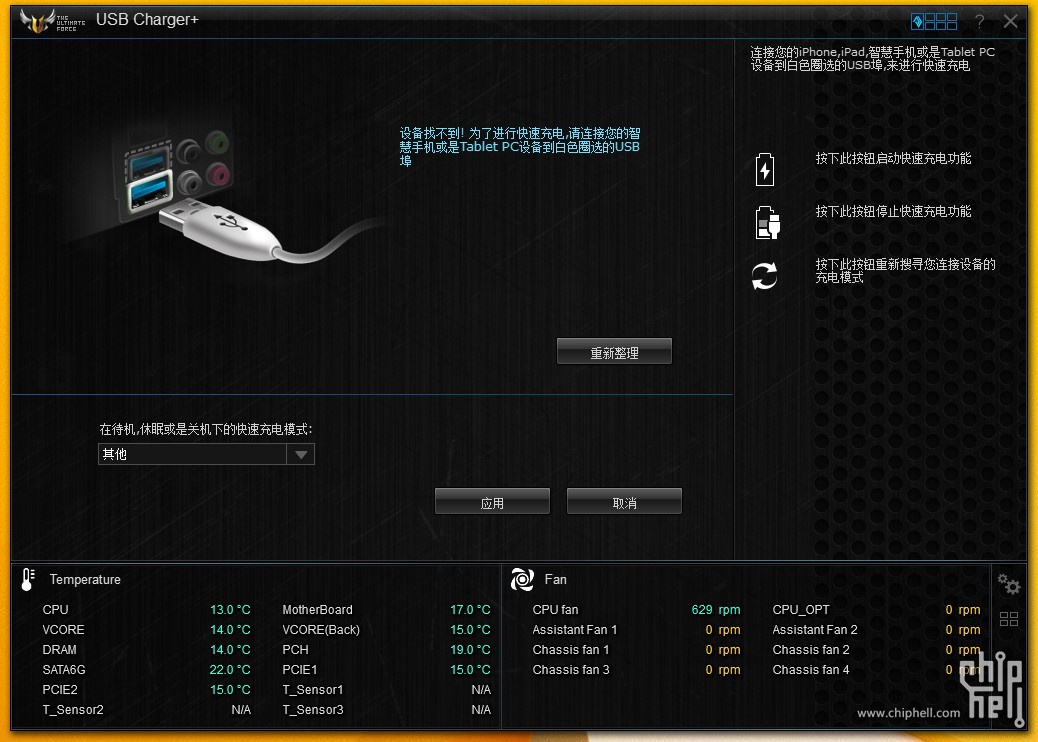
Task: Click the circular arrows re-search device icon
Action: [x=765, y=275]
